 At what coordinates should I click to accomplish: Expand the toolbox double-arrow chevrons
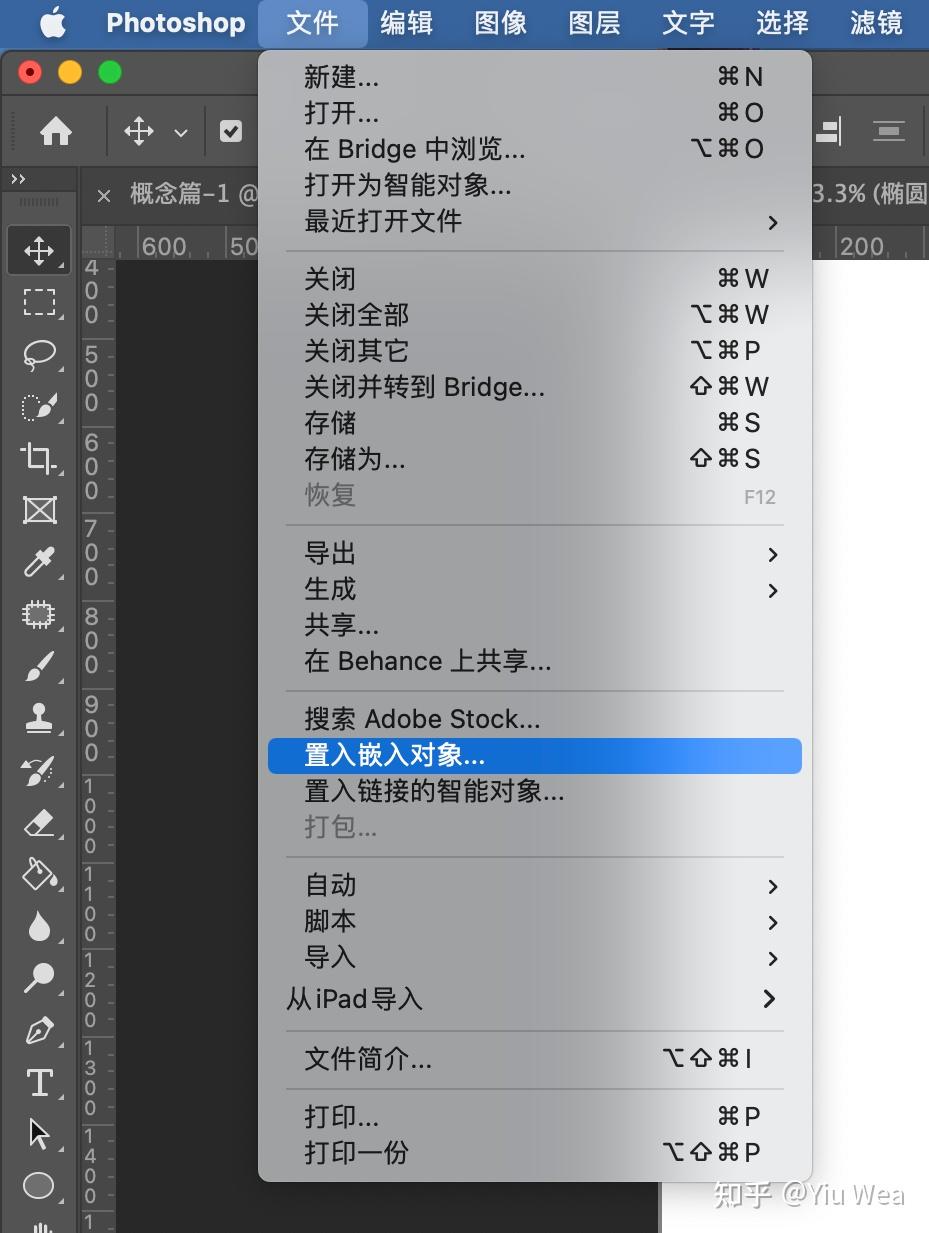point(18,179)
